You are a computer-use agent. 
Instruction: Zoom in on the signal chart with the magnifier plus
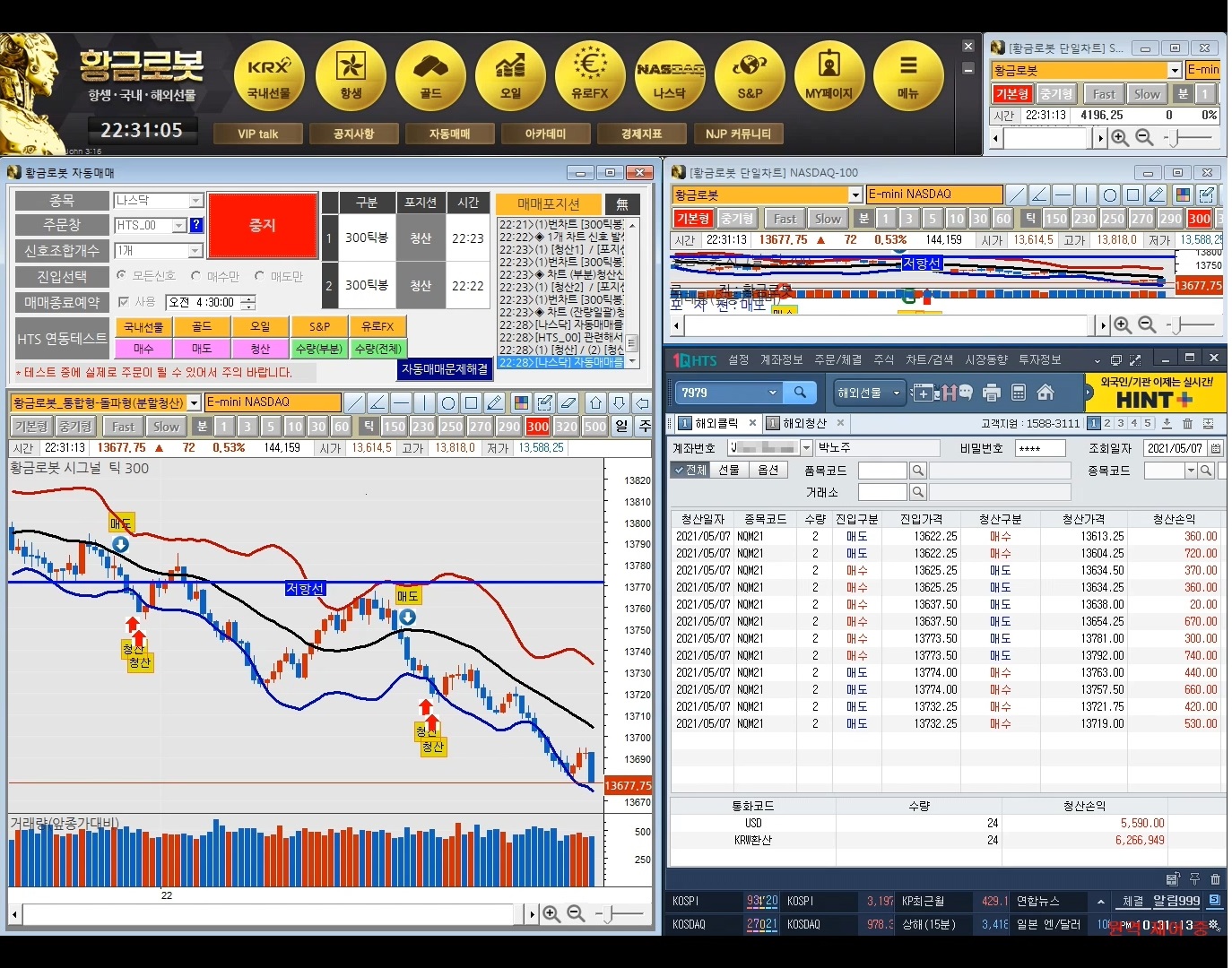click(x=551, y=913)
